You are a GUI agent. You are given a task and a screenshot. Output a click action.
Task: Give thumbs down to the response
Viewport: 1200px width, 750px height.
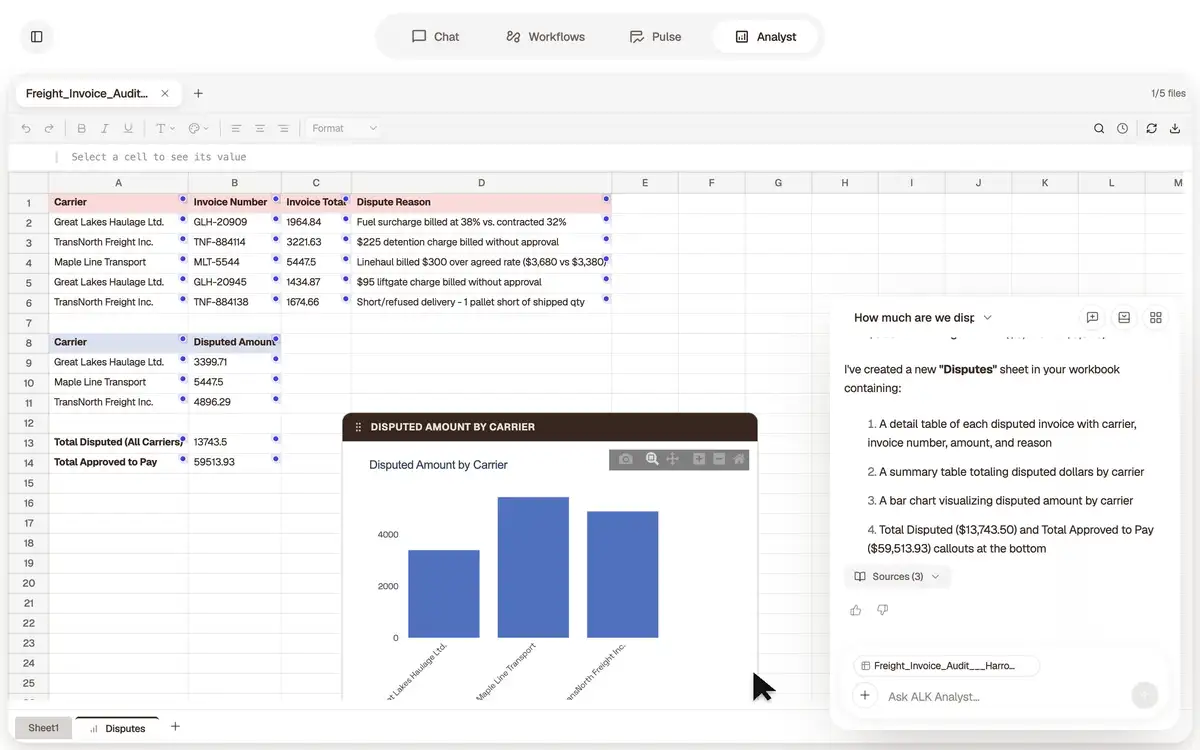pos(882,610)
